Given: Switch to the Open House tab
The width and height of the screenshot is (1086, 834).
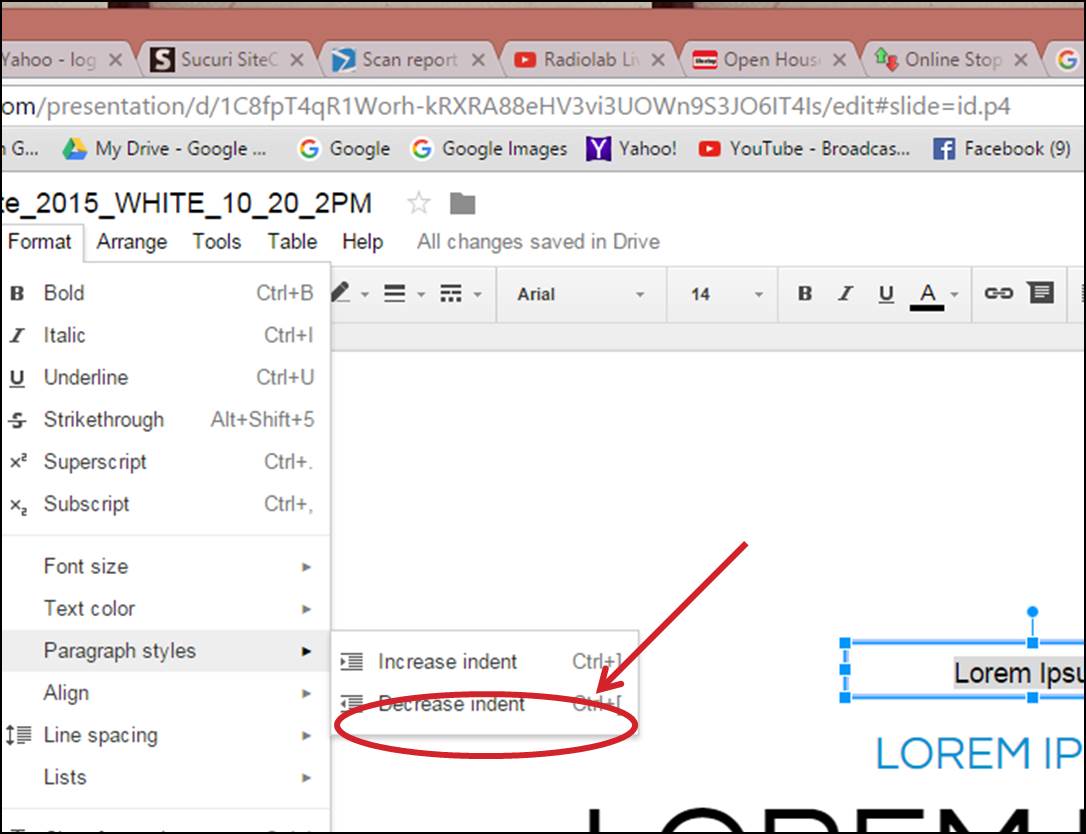Looking at the screenshot, I should [x=772, y=60].
